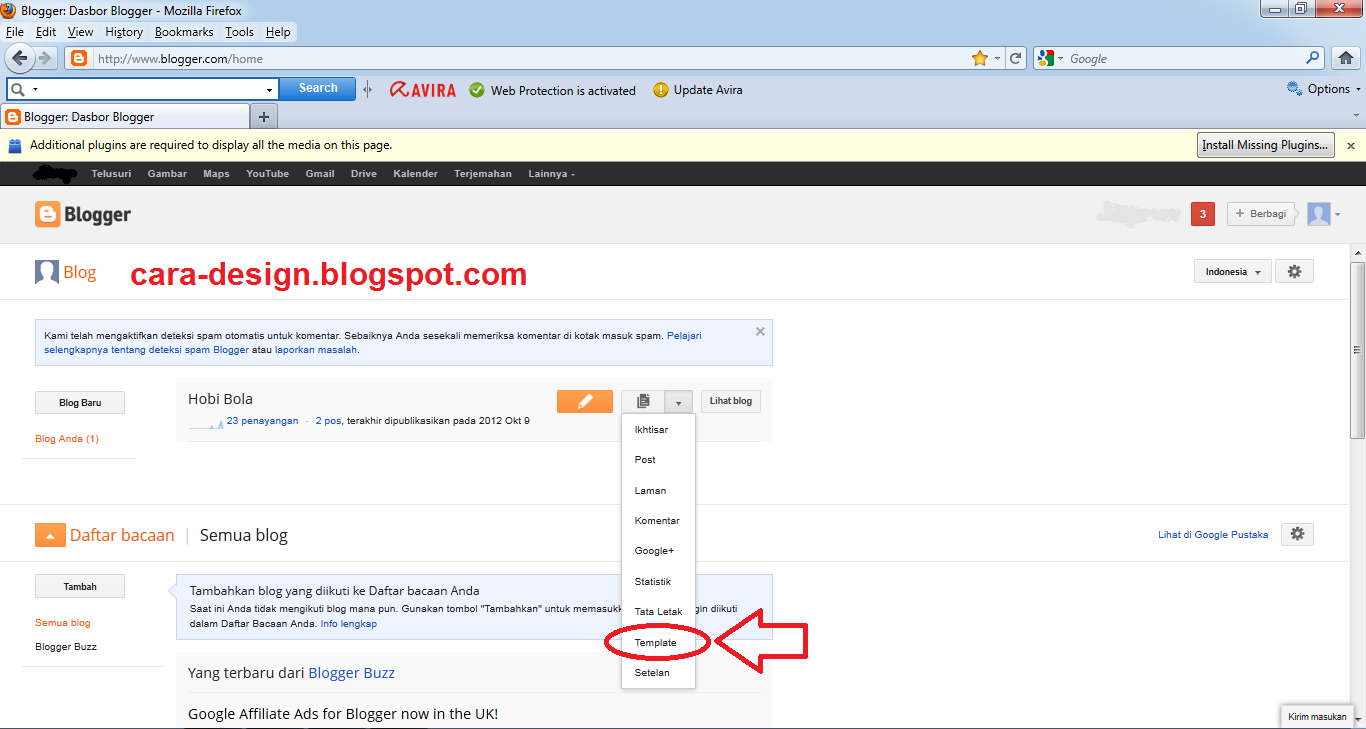The image size is (1366, 729).
Task: Open the Indonesia language dropdown
Action: tap(1232, 271)
